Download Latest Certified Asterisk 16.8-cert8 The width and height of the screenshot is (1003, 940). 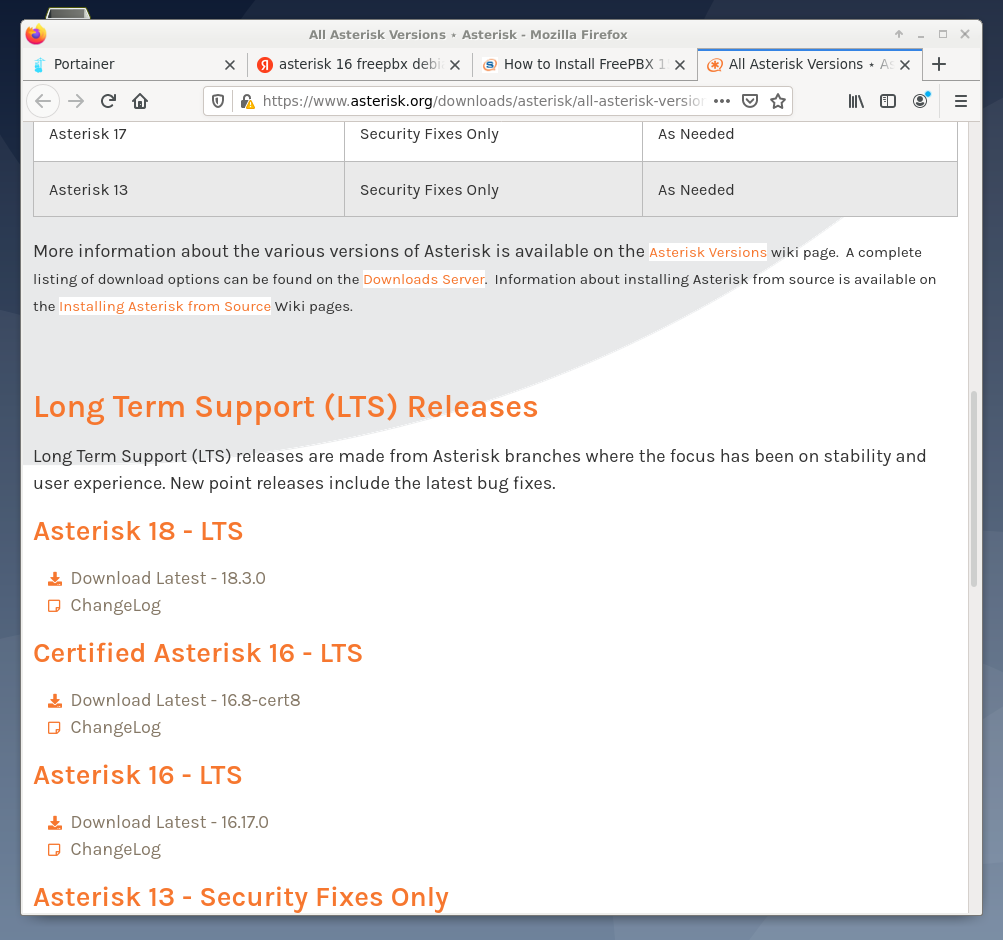(x=185, y=700)
